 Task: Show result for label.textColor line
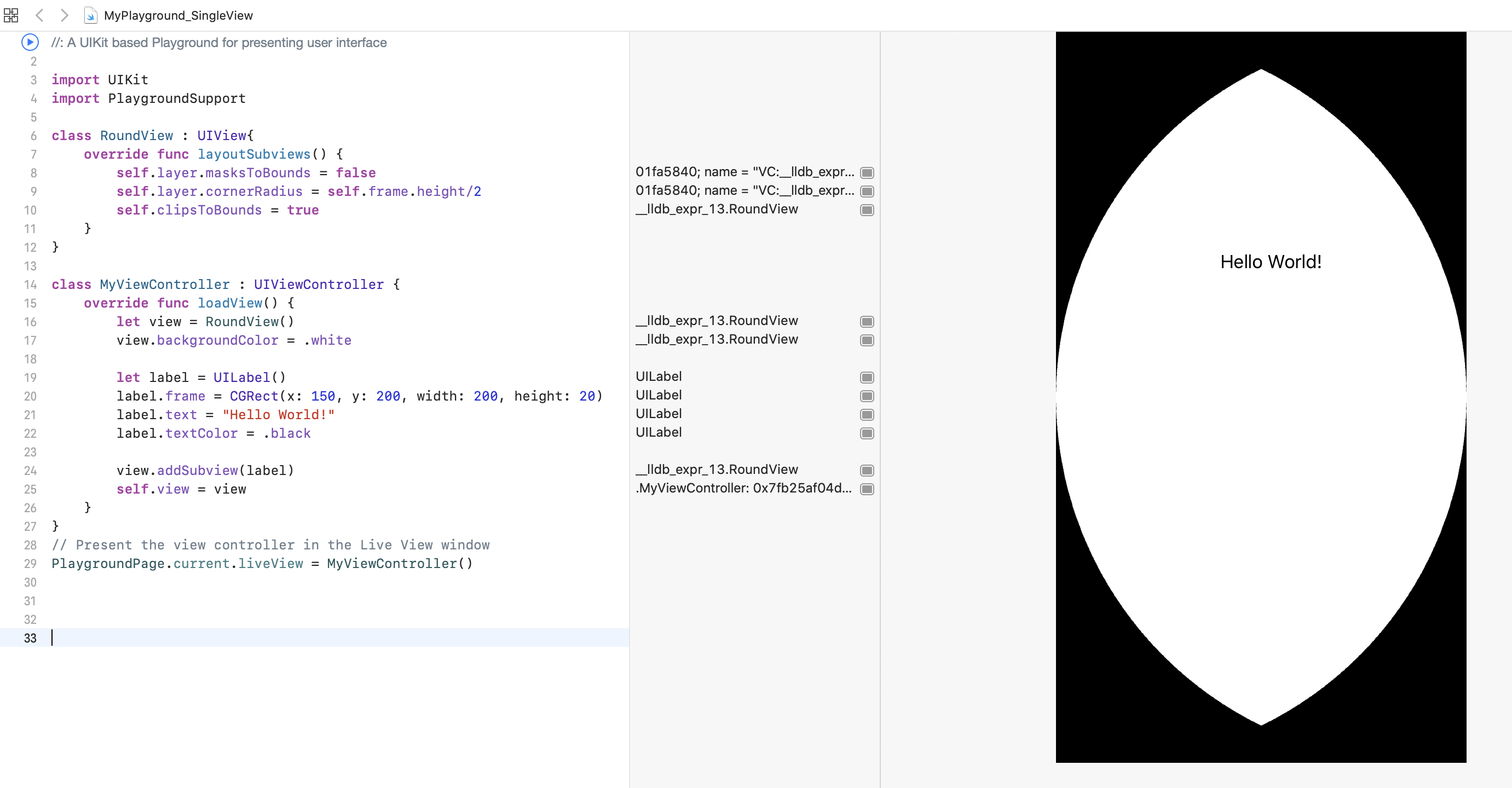(x=867, y=433)
